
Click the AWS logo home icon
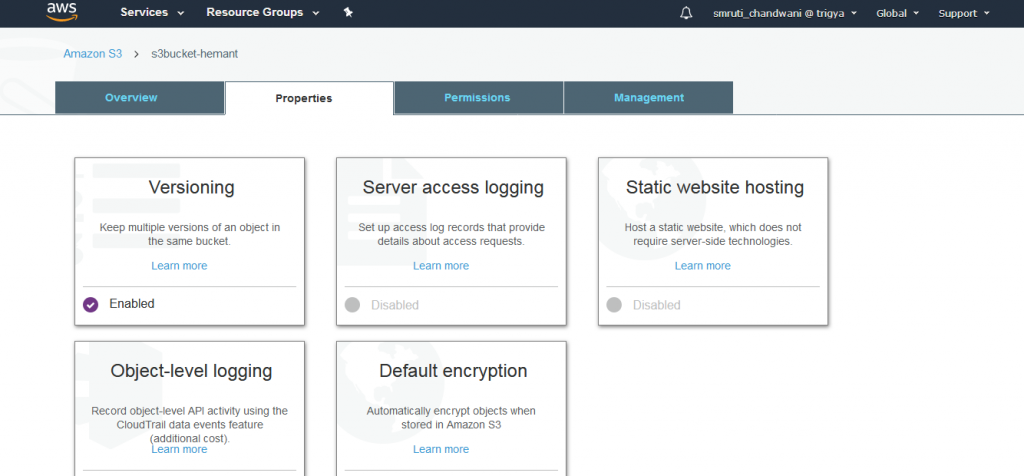[63, 11]
